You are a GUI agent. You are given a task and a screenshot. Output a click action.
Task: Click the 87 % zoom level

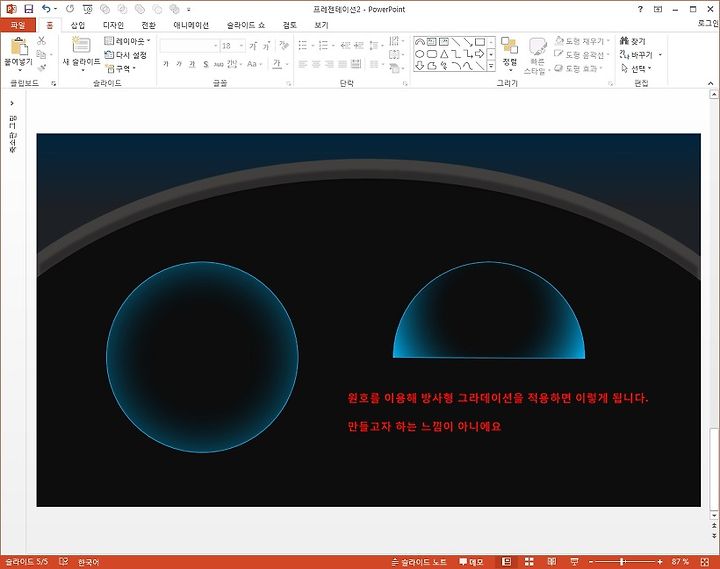click(680, 562)
